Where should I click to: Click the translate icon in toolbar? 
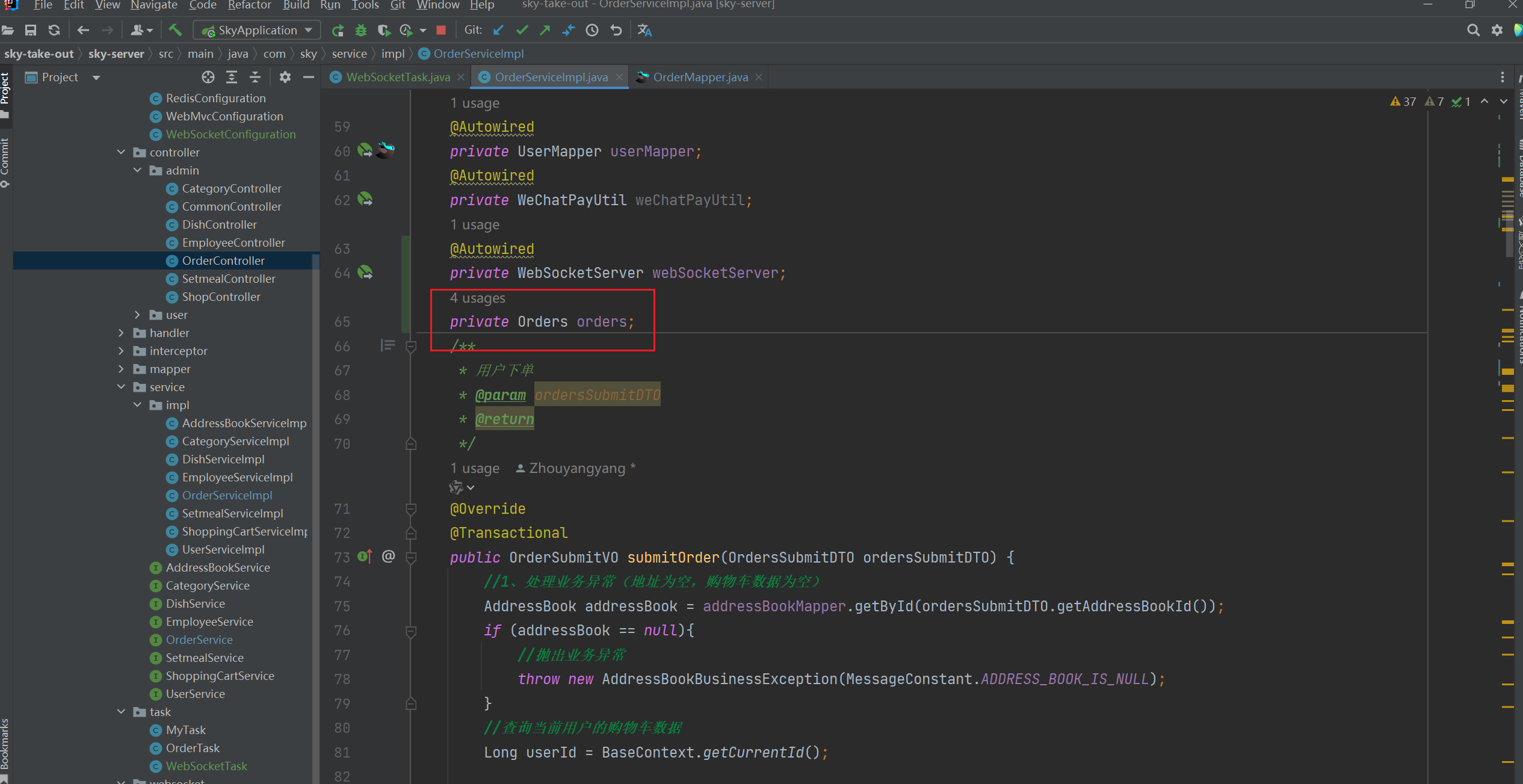[644, 30]
